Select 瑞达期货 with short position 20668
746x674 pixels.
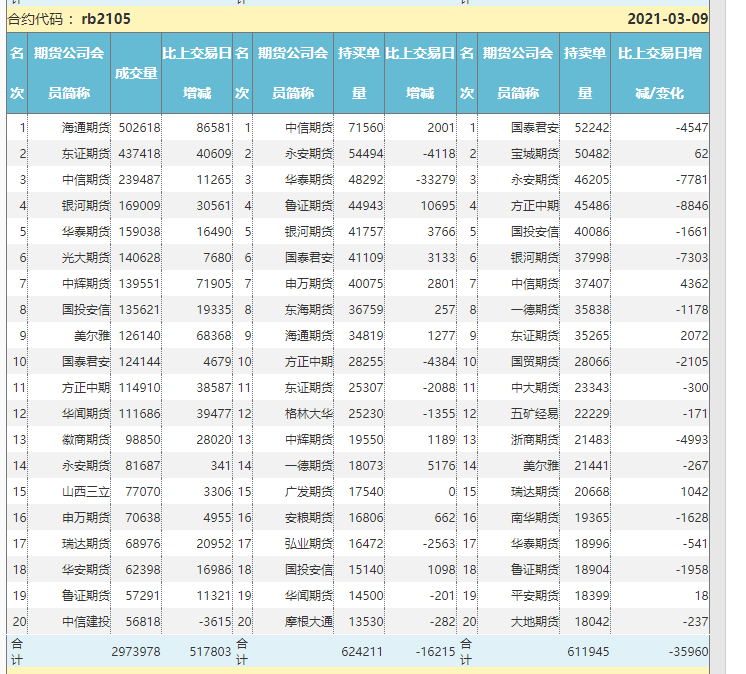tap(535, 492)
